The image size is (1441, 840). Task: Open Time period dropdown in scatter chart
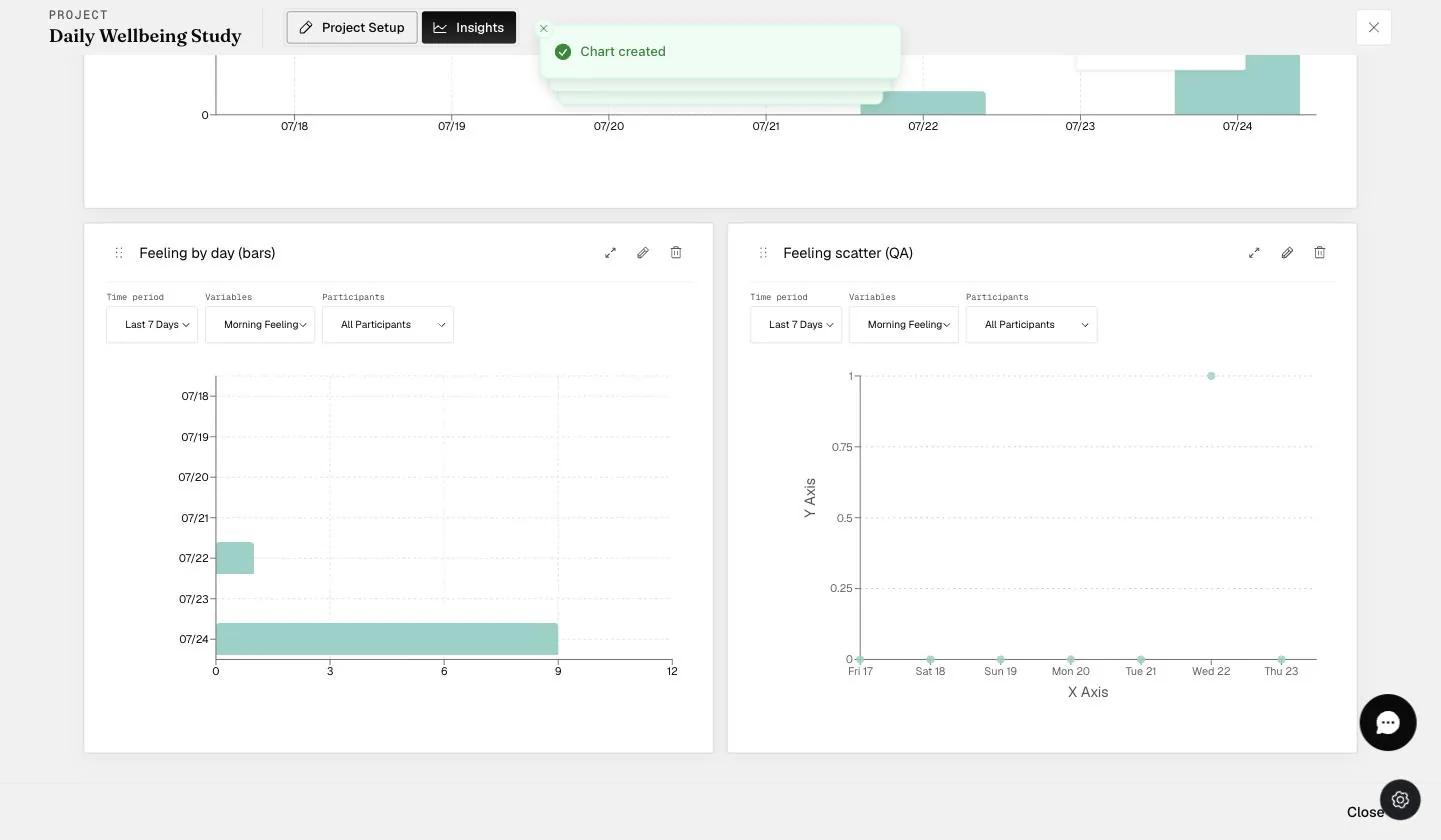coord(796,325)
